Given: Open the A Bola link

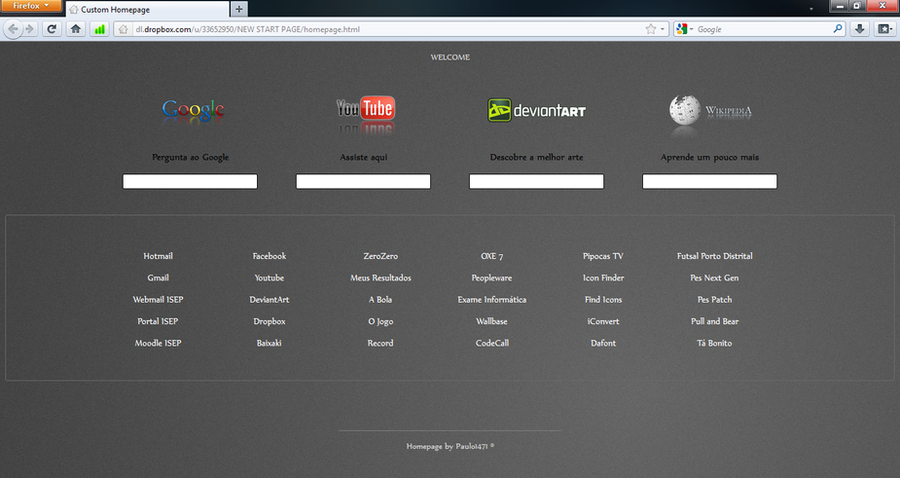Looking at the screenshot, I should (x=381, y=300).
